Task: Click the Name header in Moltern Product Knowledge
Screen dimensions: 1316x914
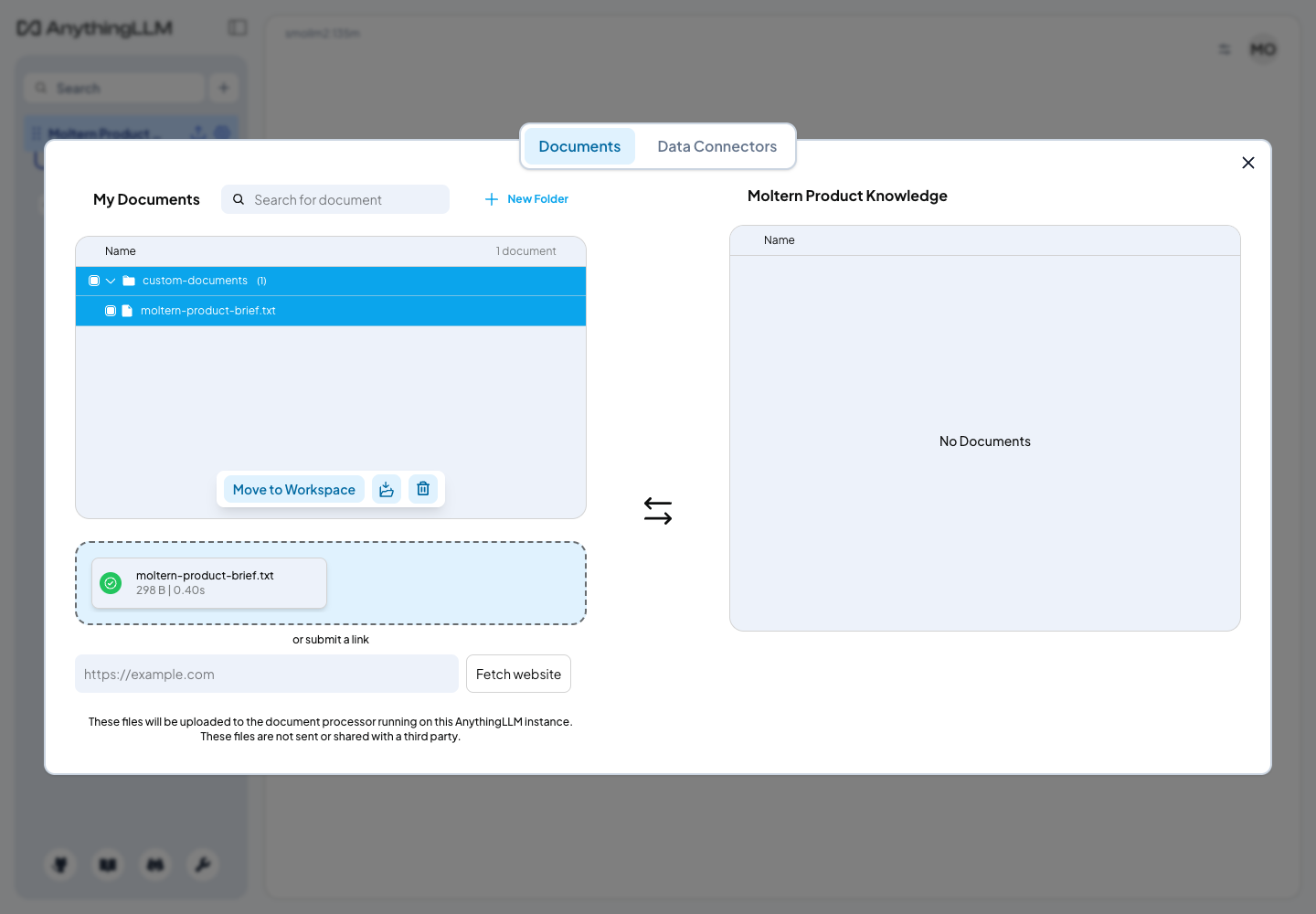Action: tap(780, 240)
